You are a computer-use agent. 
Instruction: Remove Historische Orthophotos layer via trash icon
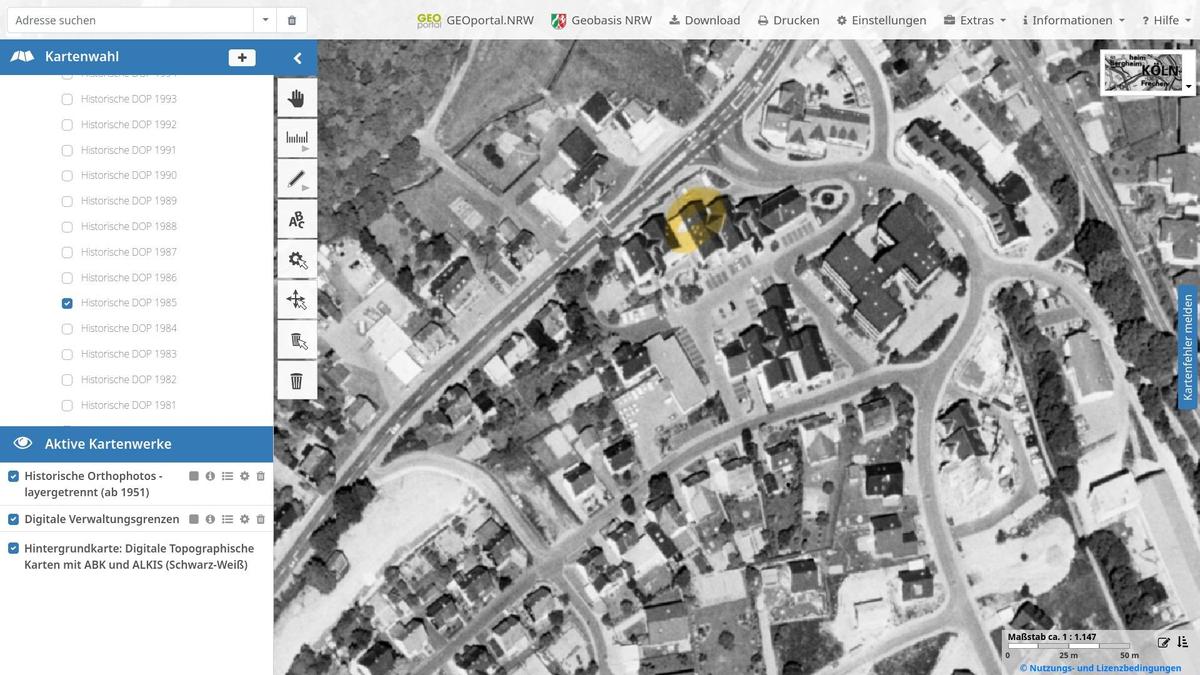[261, 476]
